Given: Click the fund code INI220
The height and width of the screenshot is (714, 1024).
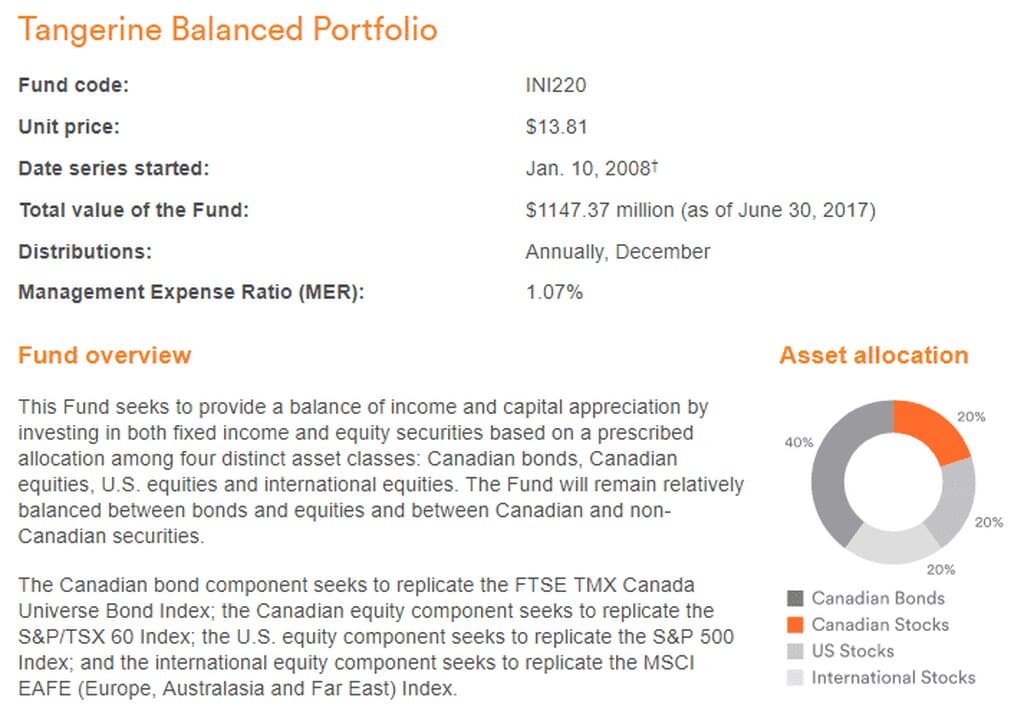Looking at the screenshot, I should pos(556,85).
